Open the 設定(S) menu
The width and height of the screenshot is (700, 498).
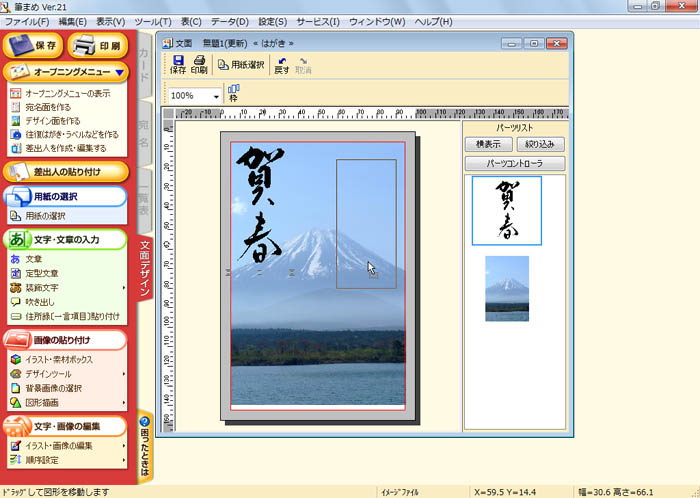272,21
